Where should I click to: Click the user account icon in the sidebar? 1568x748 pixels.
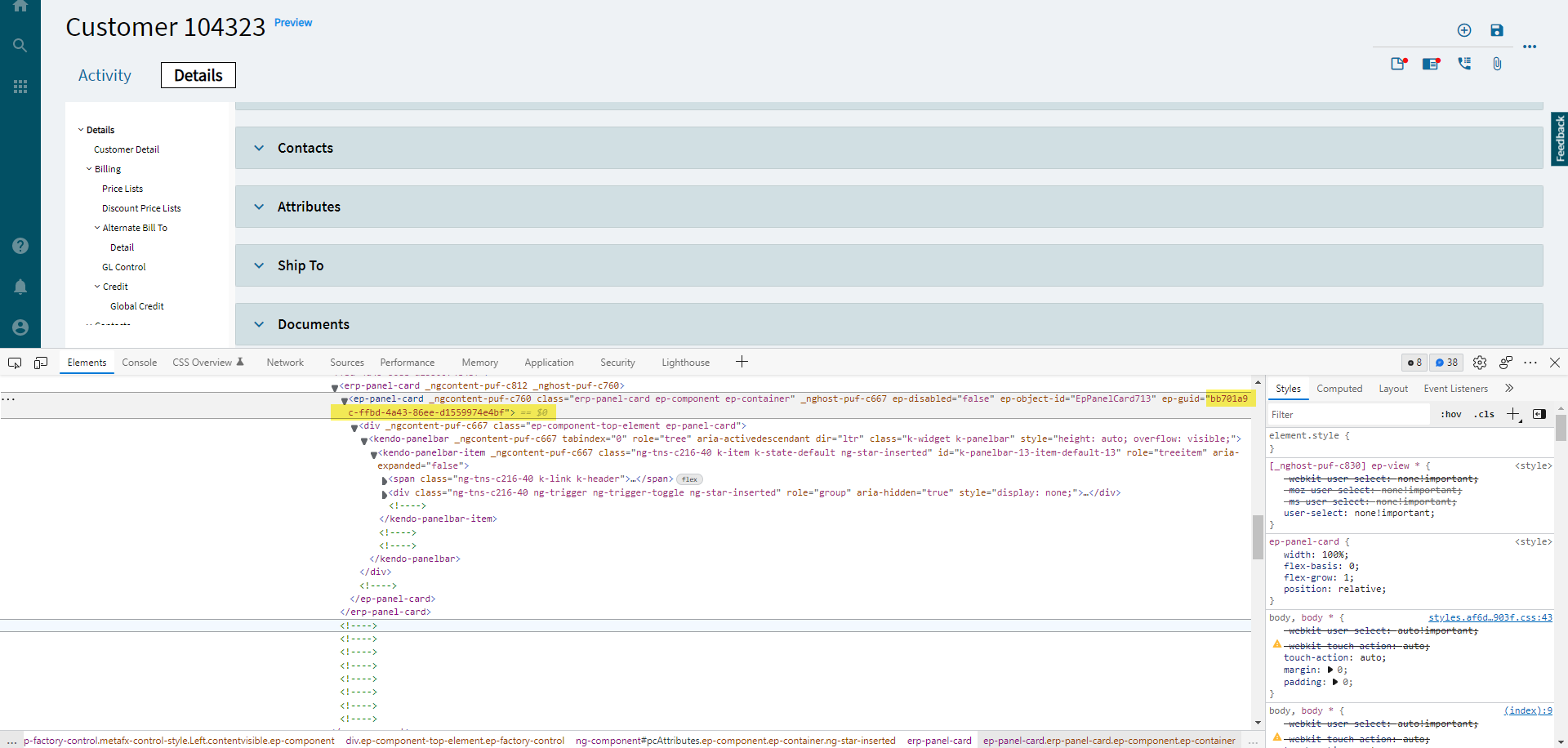click(20, 327)
